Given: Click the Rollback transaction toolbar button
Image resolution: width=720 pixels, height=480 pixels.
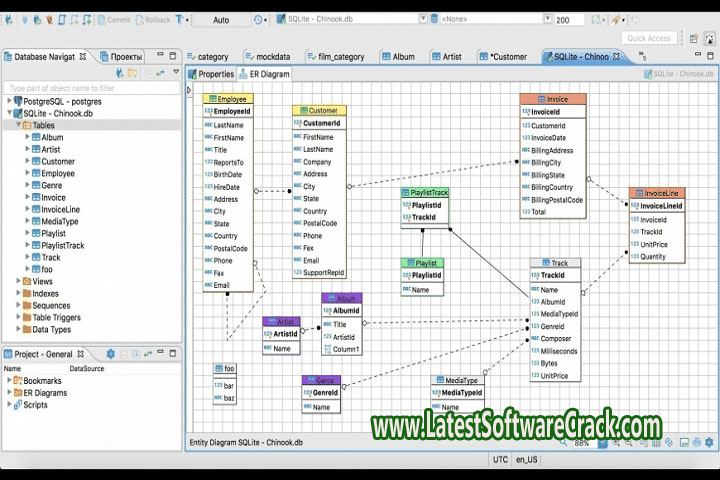Looking at the screenshot, I should pos(151,19).
